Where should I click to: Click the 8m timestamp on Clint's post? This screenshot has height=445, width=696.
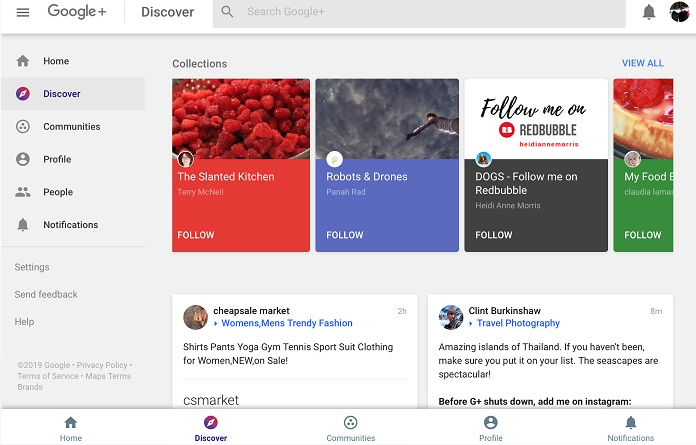click(656, 311)
